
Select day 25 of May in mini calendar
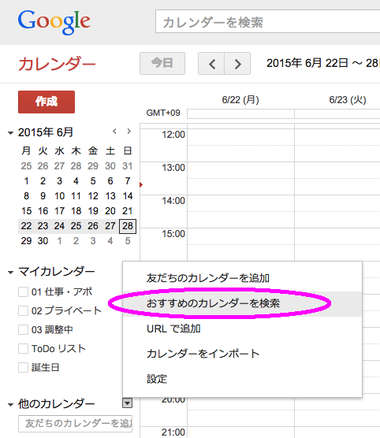coord(26,166)
